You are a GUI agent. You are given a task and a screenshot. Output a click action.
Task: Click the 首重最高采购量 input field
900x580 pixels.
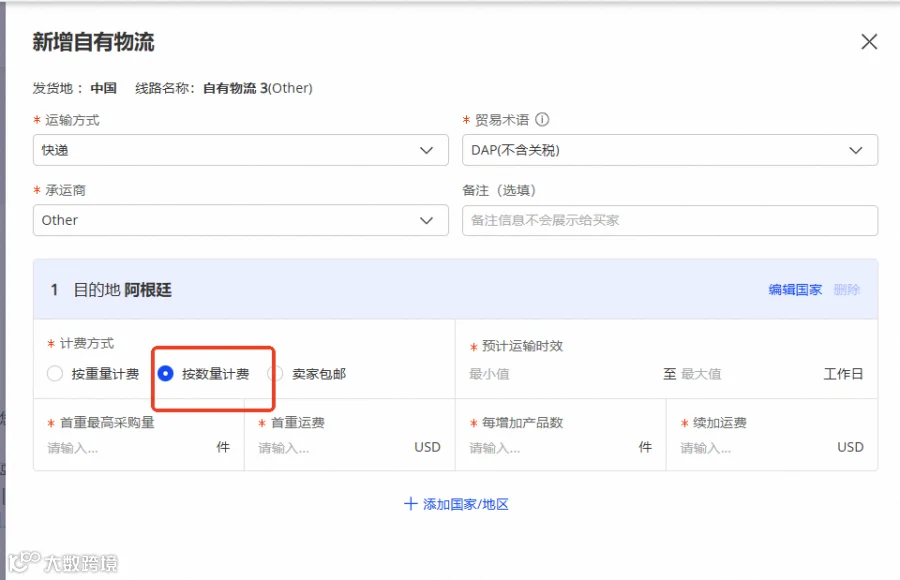click(x=129, y=448)
